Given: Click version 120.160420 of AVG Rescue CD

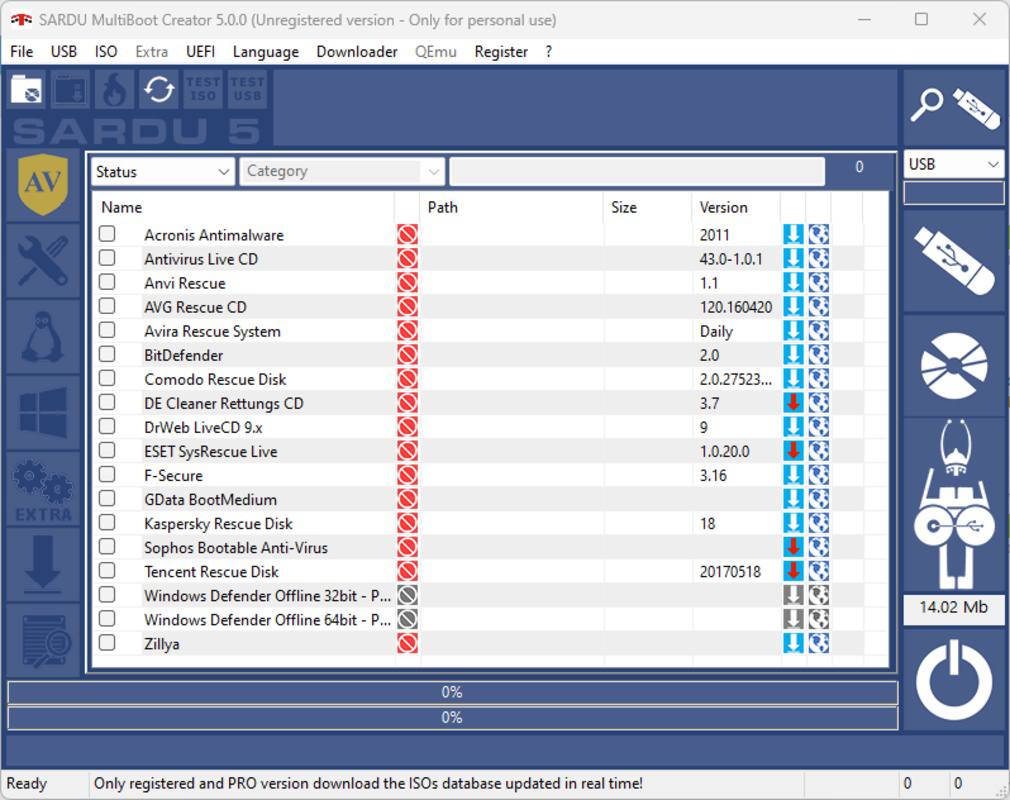Looking at the screenshot, I should [x=736, y=307].
